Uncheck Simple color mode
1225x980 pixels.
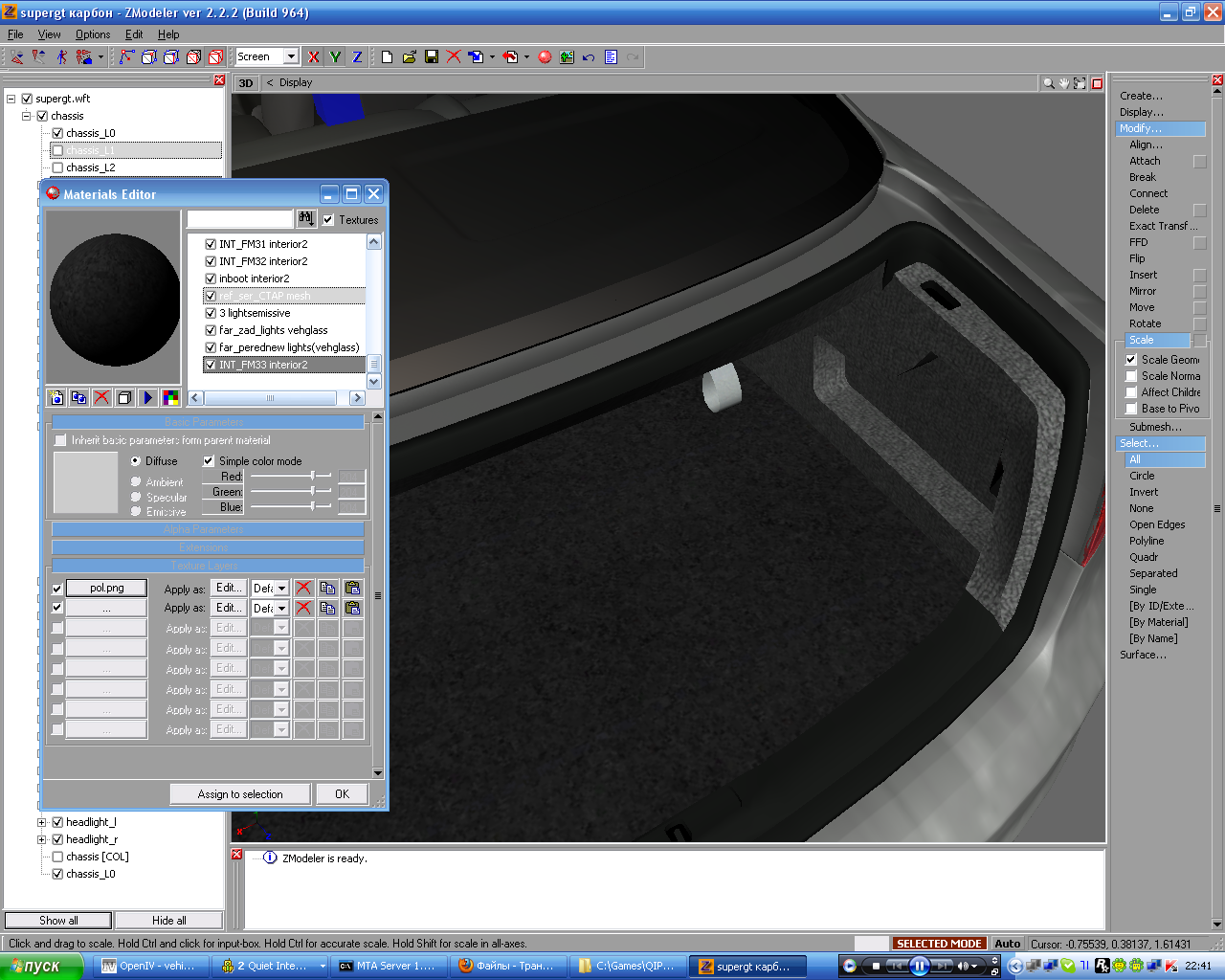[209, 461]
